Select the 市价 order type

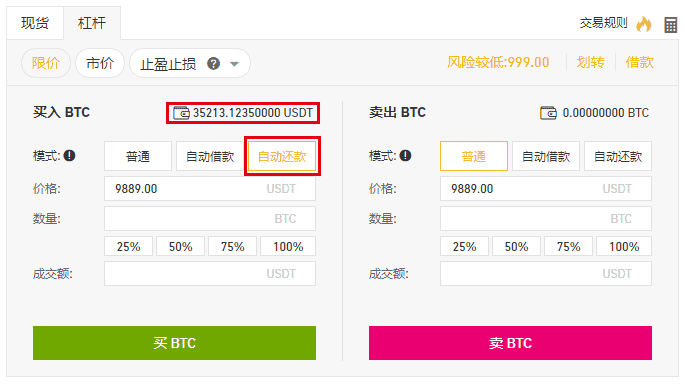click(x=100, y=63)
